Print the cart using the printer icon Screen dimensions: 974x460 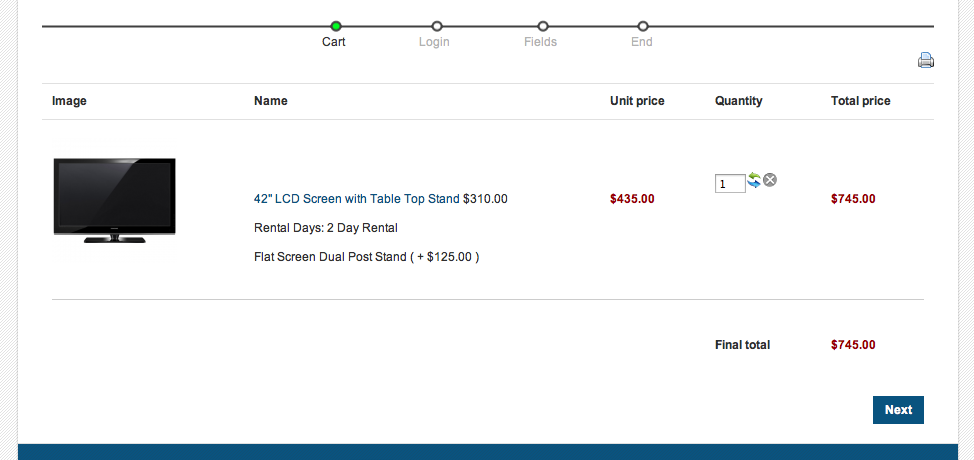coord(926,60)
